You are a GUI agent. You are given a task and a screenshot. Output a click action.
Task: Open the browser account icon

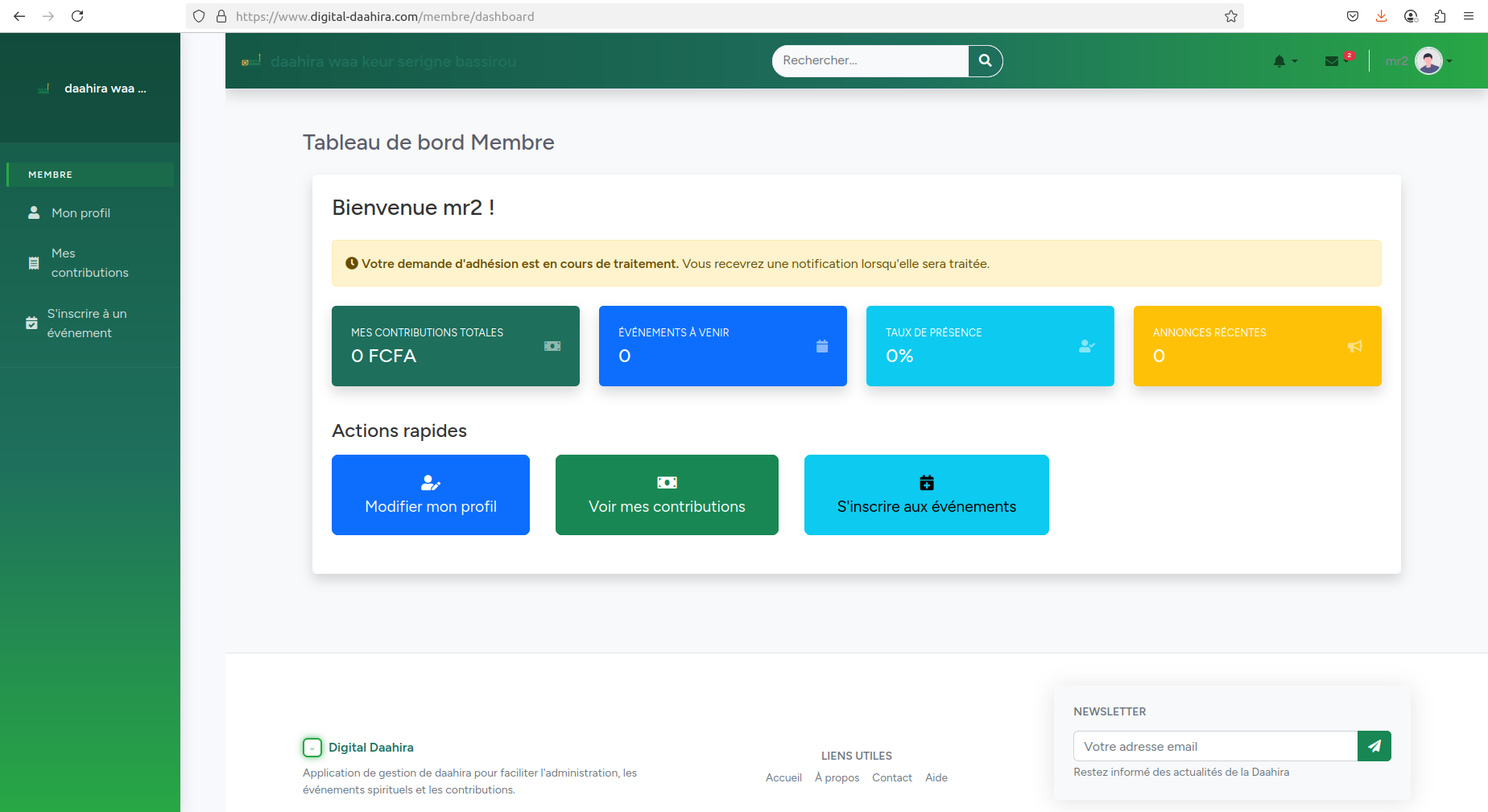1411,16
